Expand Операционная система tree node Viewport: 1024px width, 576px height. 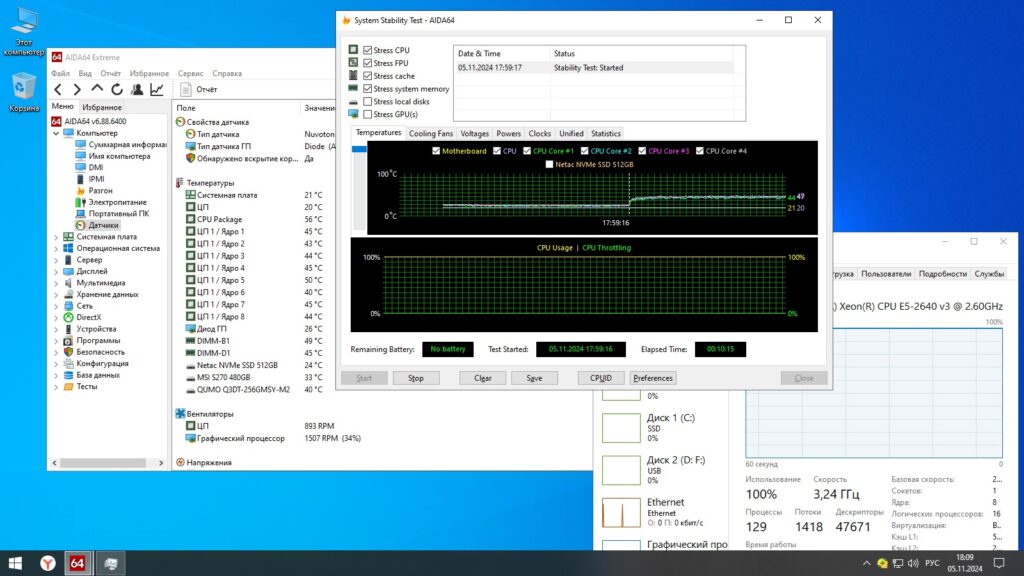tap(56, 249)
